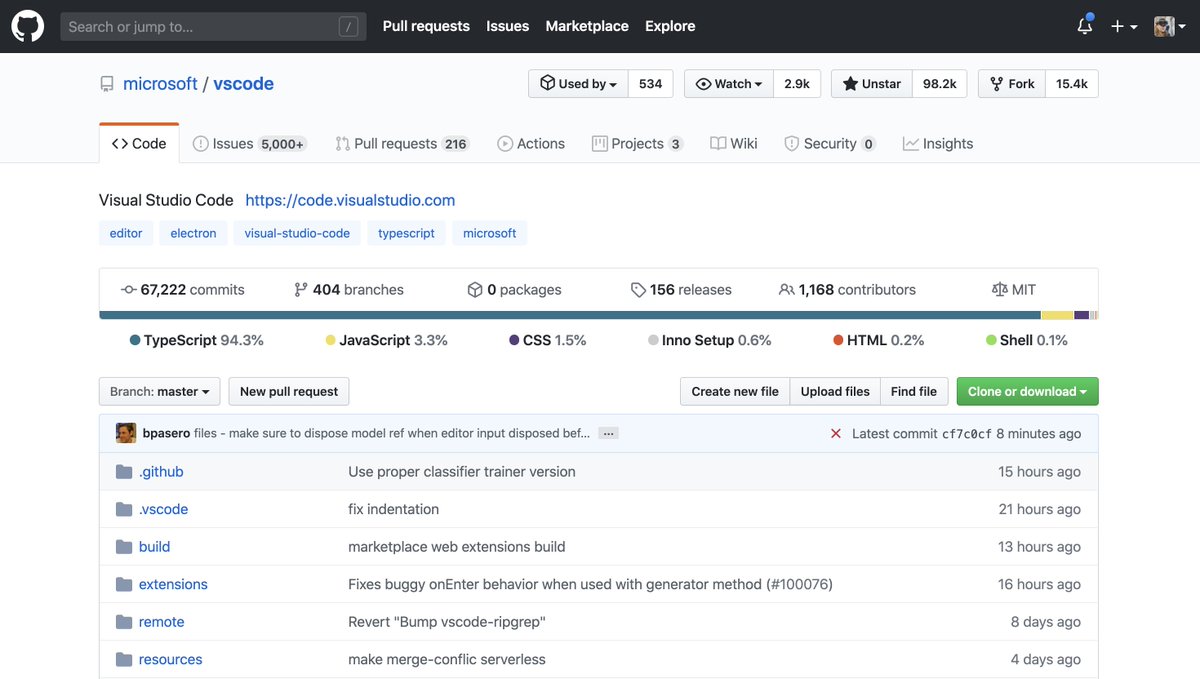Open the microsoft owner link
1200x679 pixels.
tap(160, 84)
